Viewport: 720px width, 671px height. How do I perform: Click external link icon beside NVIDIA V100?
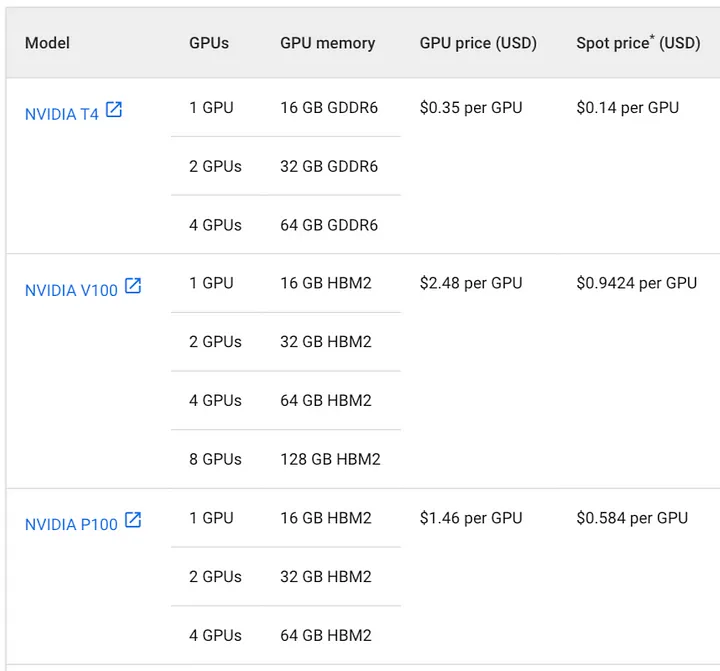pos(133,286)
